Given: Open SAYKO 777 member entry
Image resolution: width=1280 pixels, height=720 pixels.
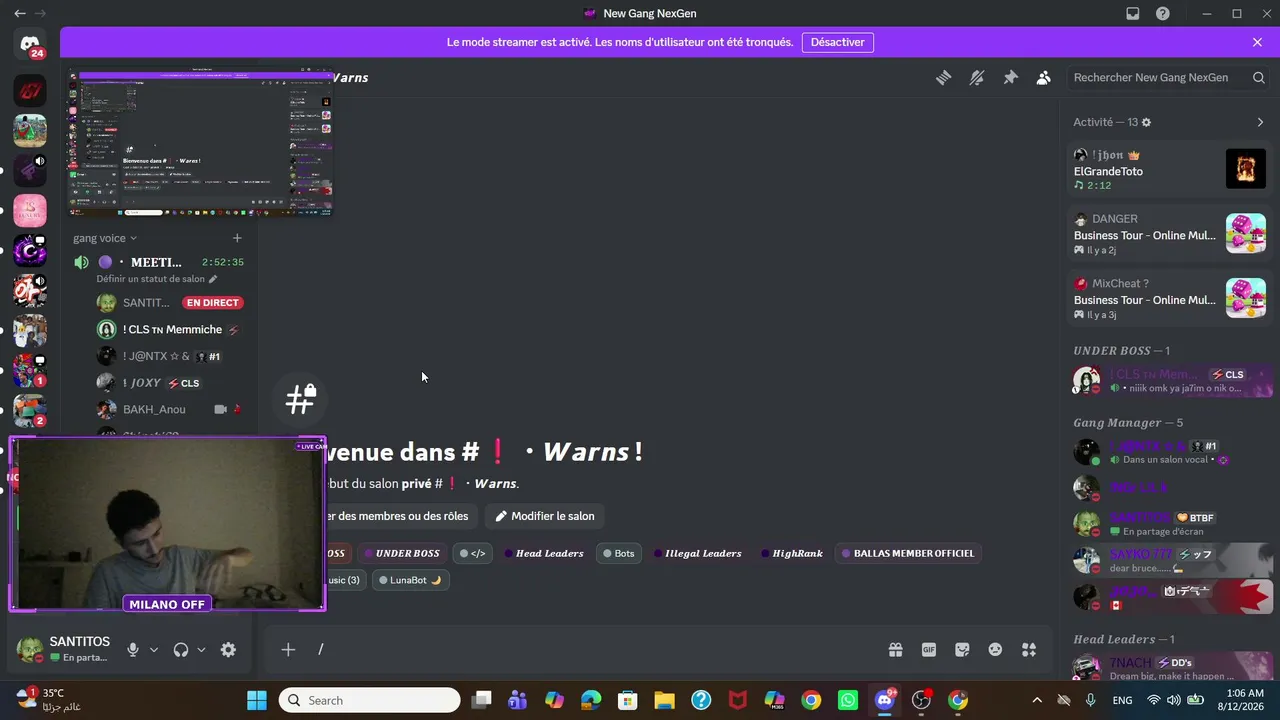Looking at the screenshot, I should [1169, 561].
